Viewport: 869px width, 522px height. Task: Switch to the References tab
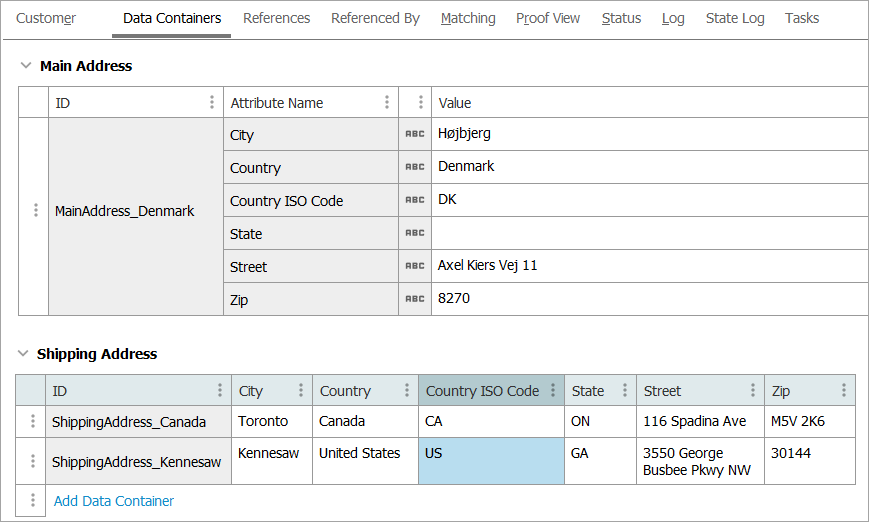[277, 18]
